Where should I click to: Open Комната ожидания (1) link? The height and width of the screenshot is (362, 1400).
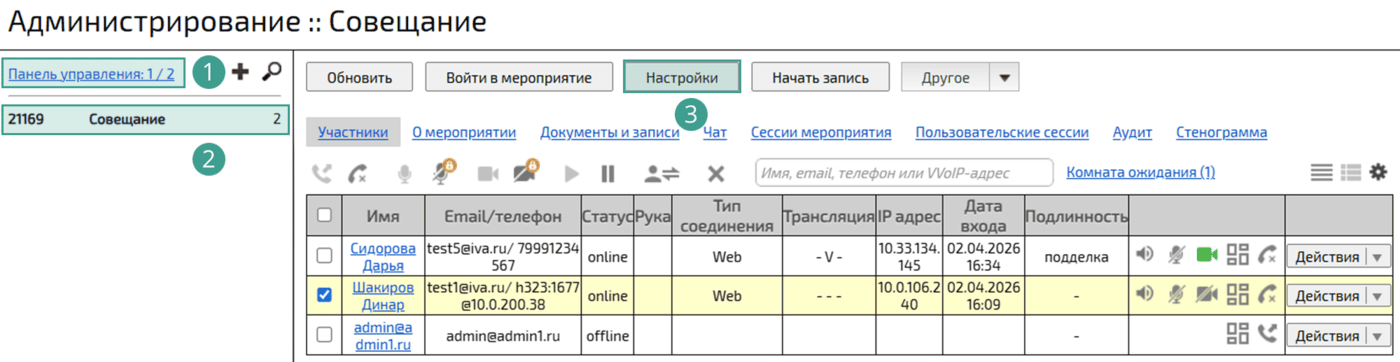point(1141,172)
